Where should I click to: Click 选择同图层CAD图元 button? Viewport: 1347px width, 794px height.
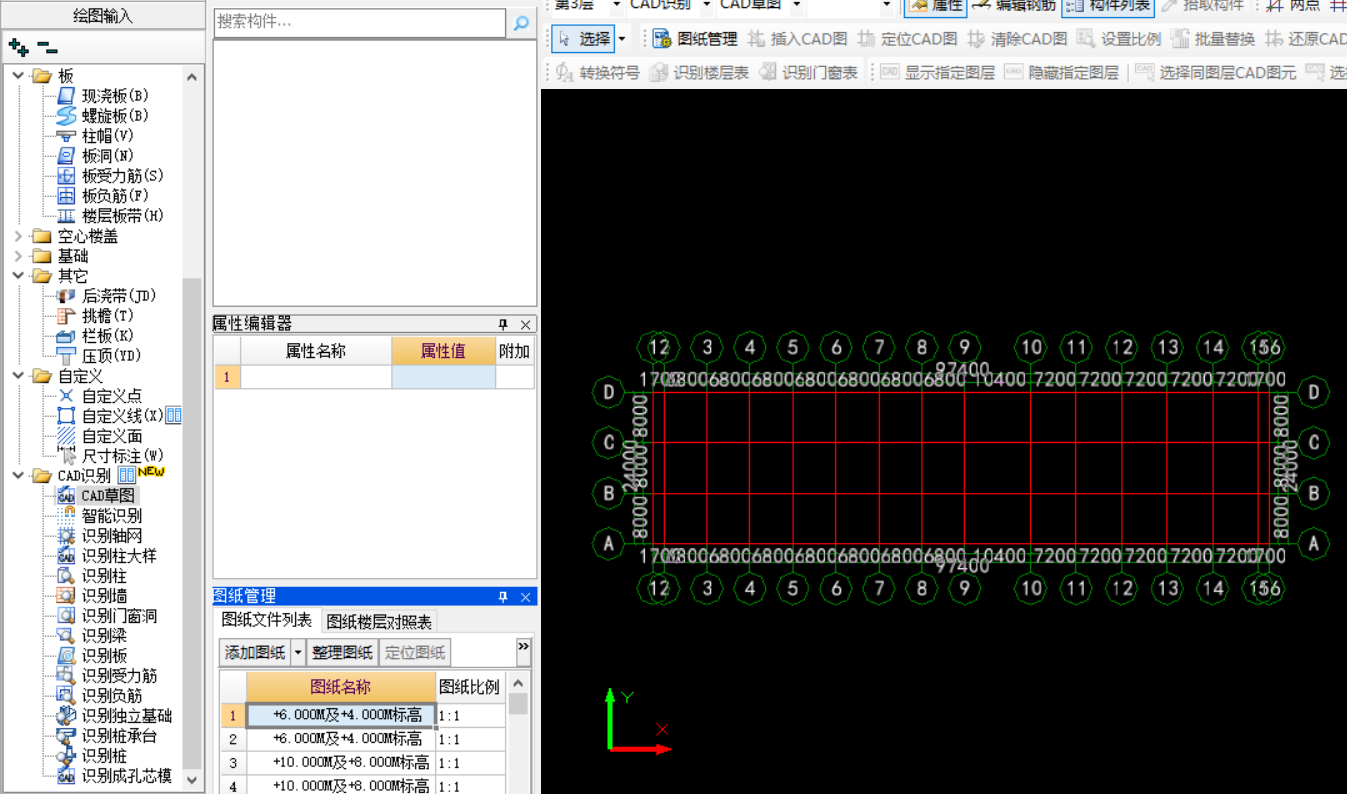click(x=1215, y=72)
